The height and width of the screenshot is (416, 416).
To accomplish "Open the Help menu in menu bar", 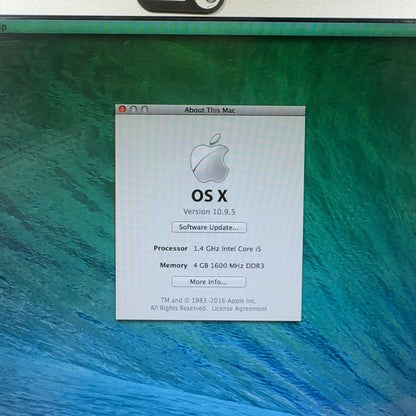I will tap(3, 27).
